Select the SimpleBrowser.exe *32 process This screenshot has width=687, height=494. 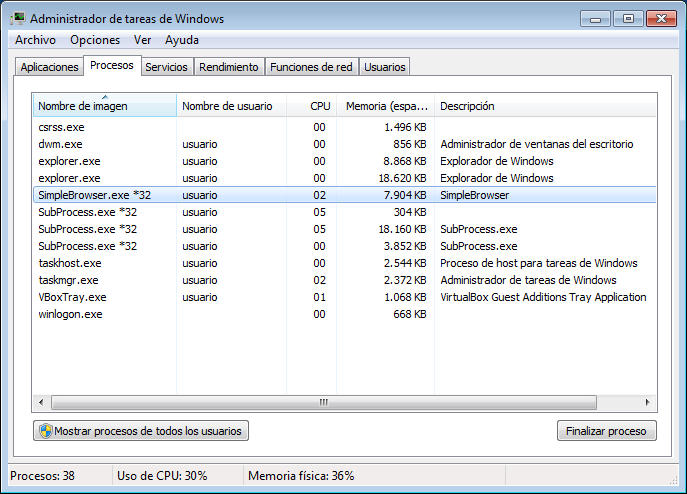point(344,195)
